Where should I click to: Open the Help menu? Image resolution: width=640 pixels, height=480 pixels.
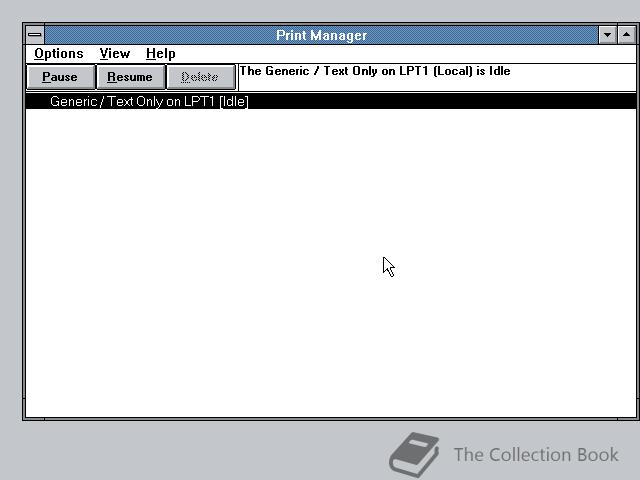161,53
